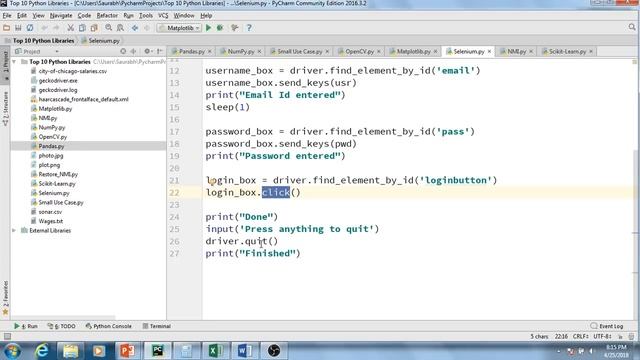Click the Search Everywhere magnifier in the top right

point(632,27)
